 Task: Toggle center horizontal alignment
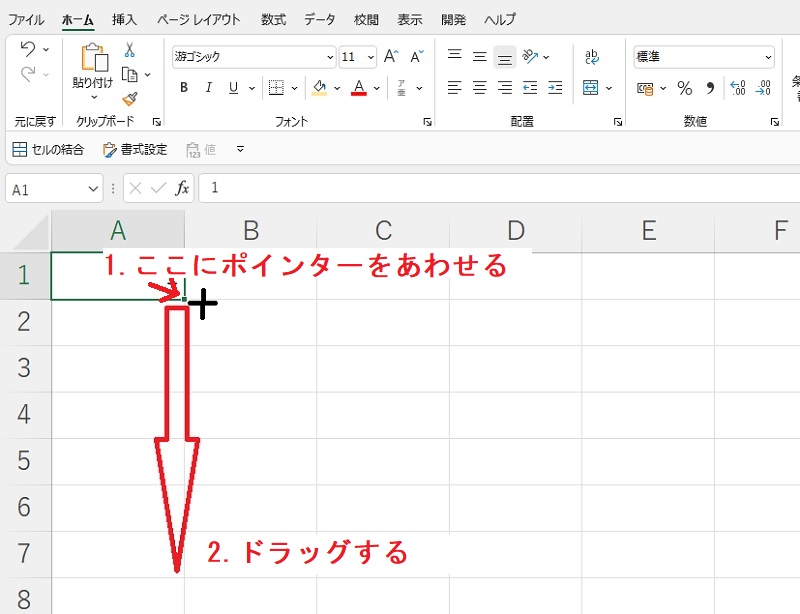pyautogui.click(x=480, y=88)
